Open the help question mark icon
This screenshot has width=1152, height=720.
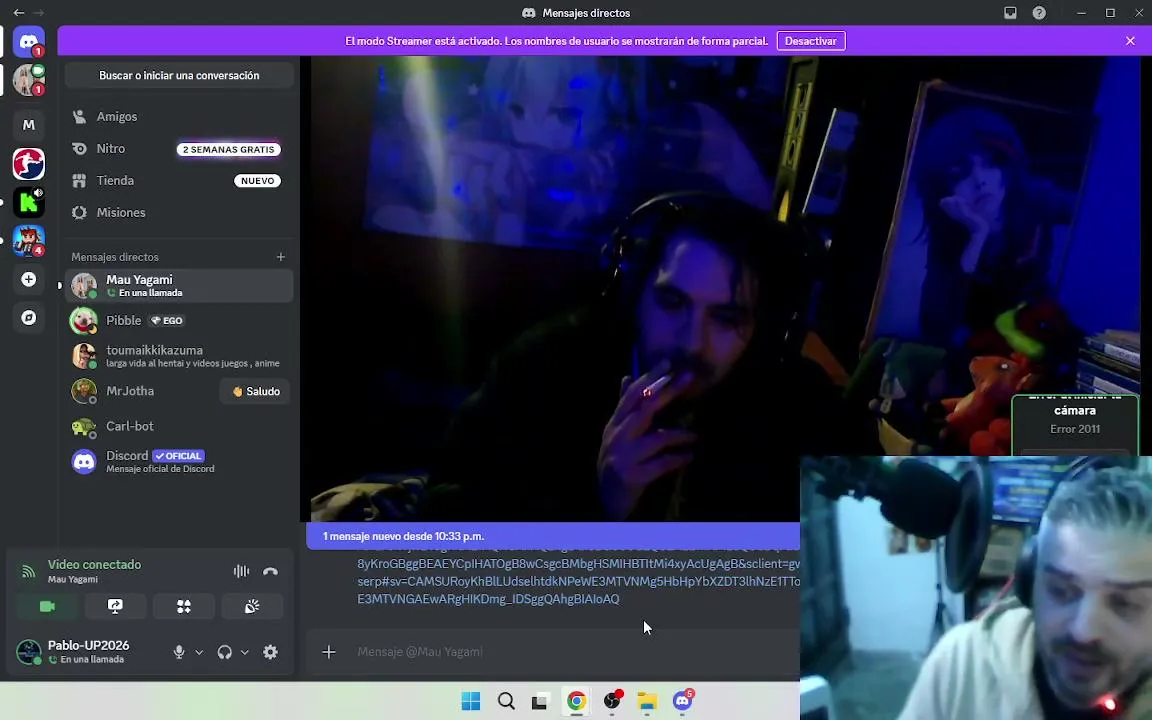pyautogui.click(x=1039, y=12)
